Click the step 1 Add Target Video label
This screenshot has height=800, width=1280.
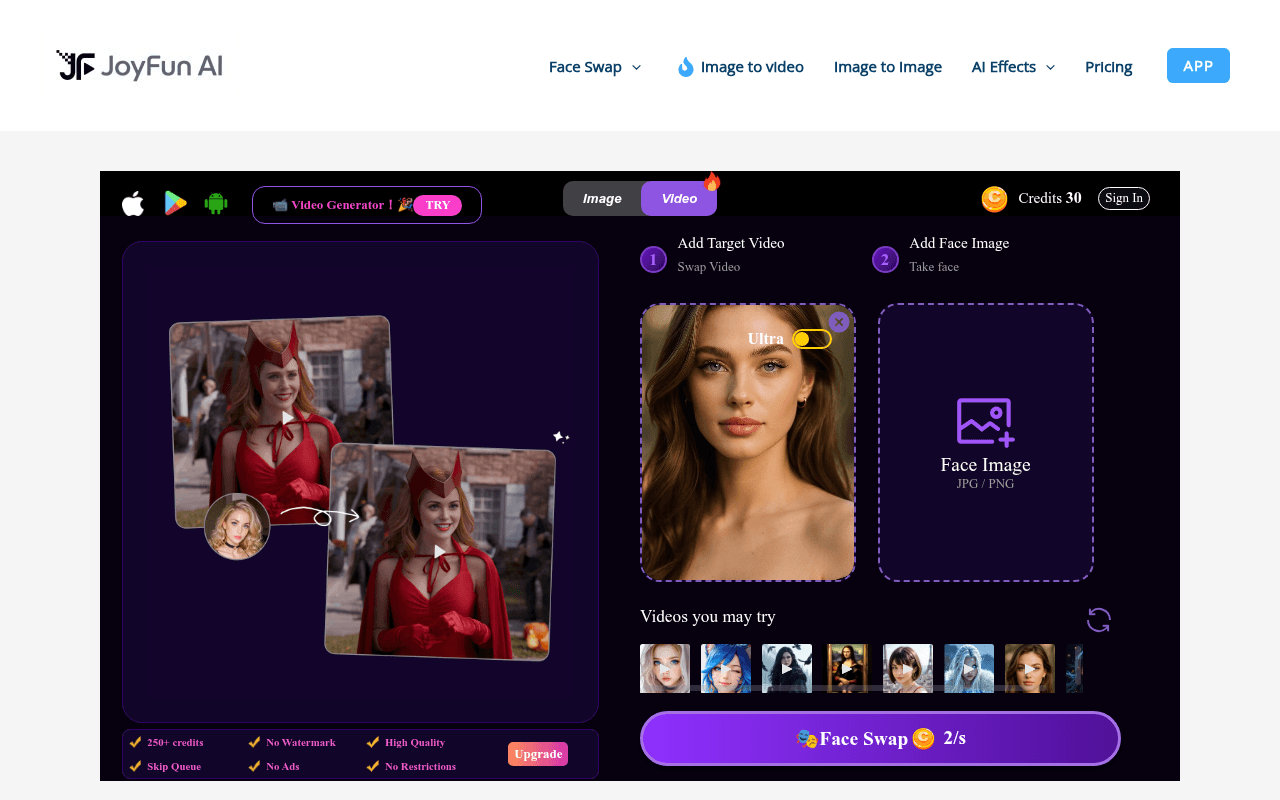pos(731,243)
